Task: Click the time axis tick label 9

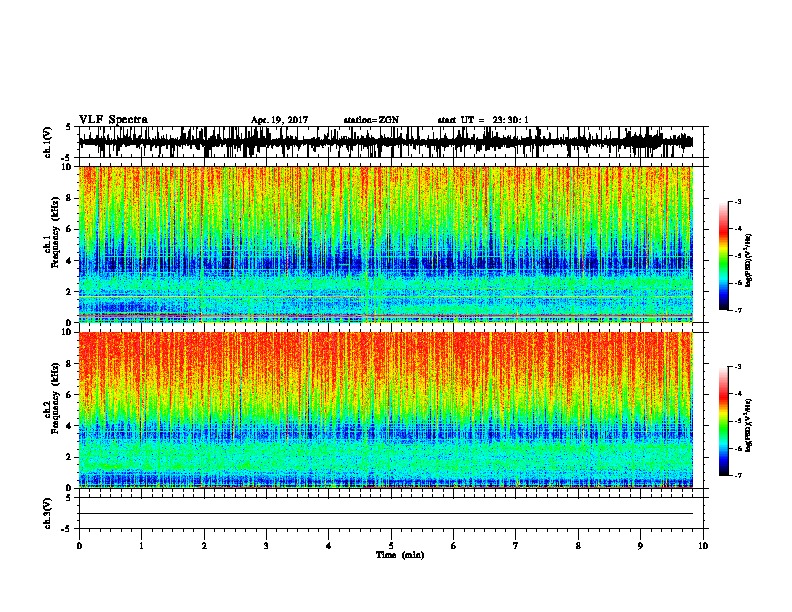Action: coord(640,546)
